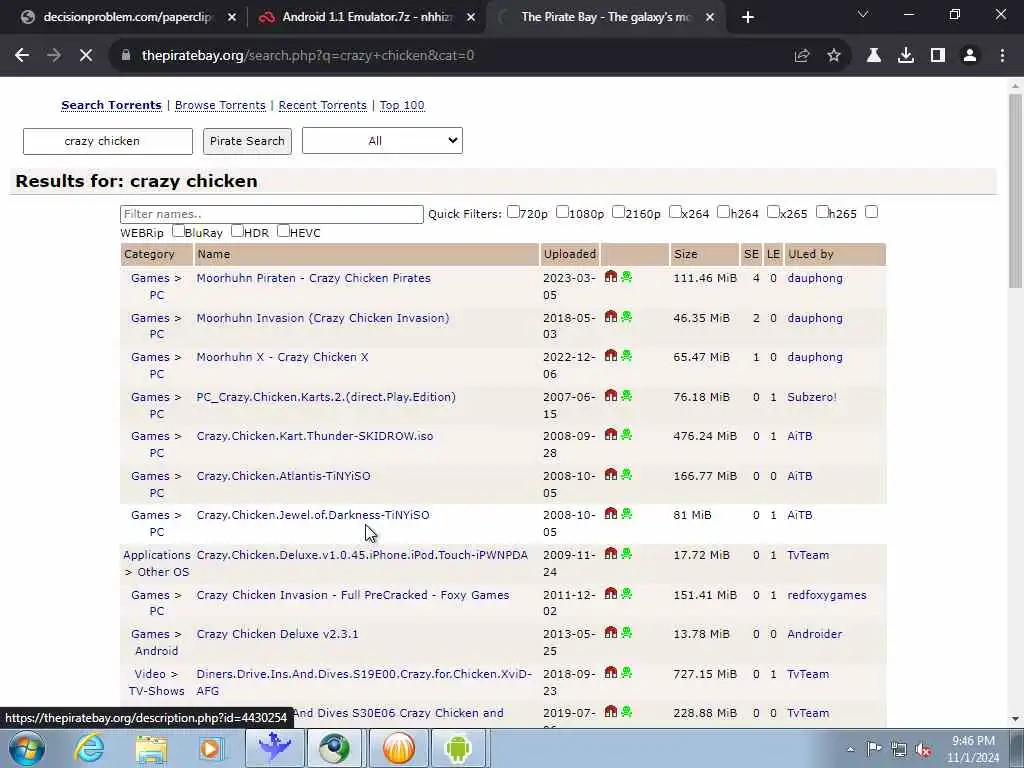This screenshot has width=1024, height=768.
Task: Click green skull icon for Moorhuhn Piraten row
Action: [x=627, y=276]
